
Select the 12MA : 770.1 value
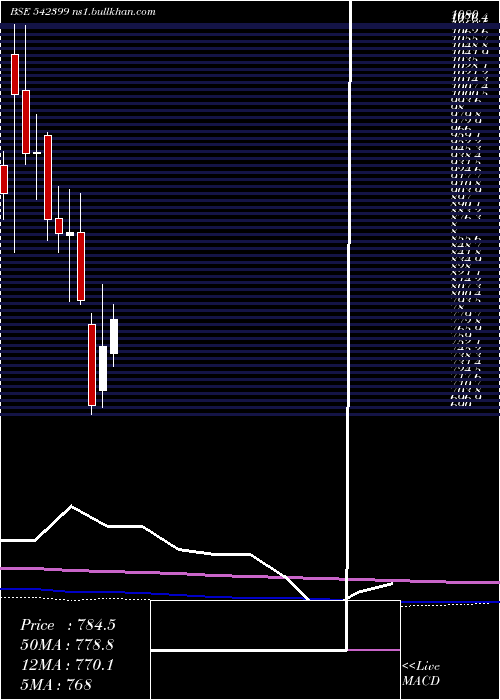point(67,665)
